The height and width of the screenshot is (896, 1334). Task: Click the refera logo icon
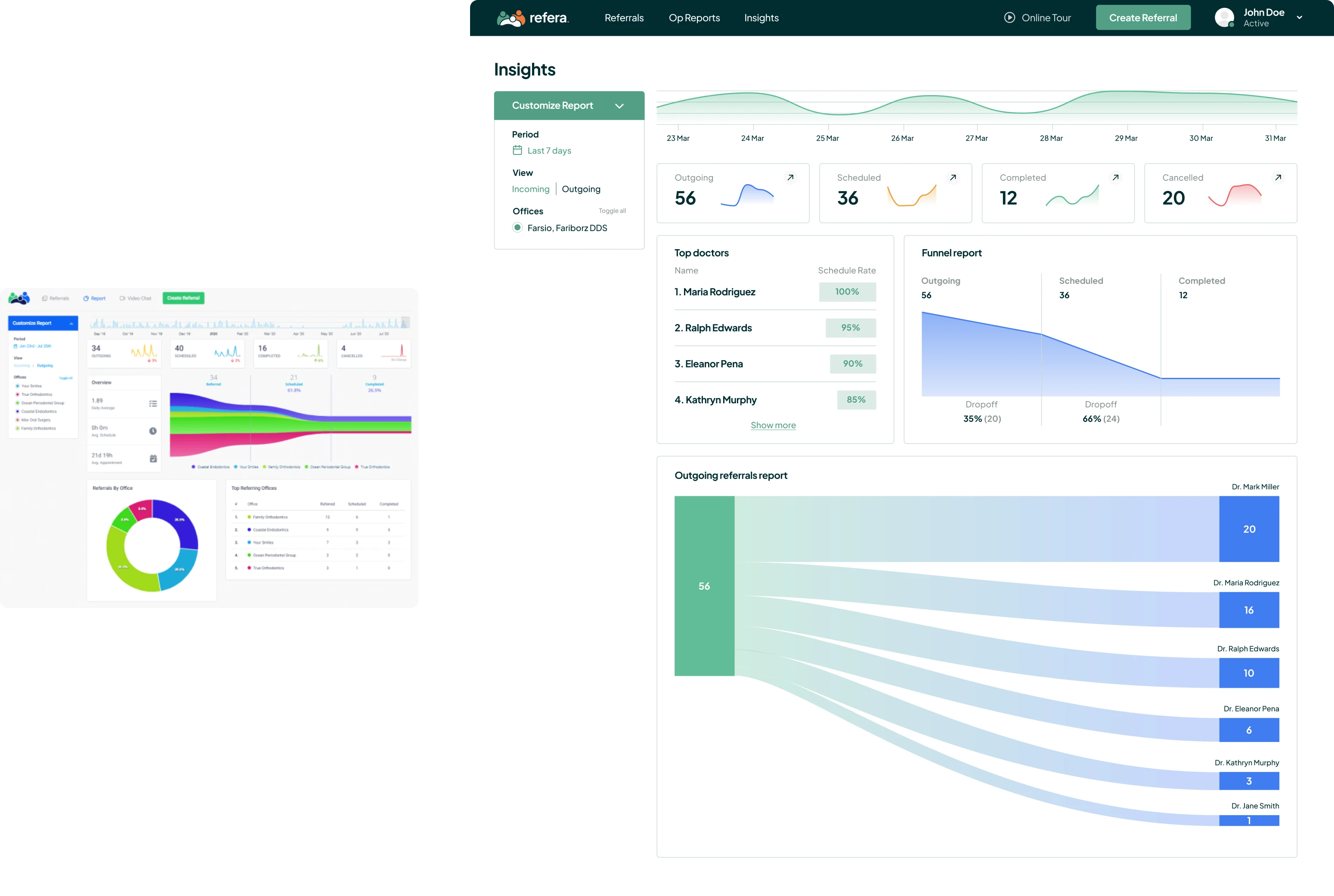click(511, 18)
